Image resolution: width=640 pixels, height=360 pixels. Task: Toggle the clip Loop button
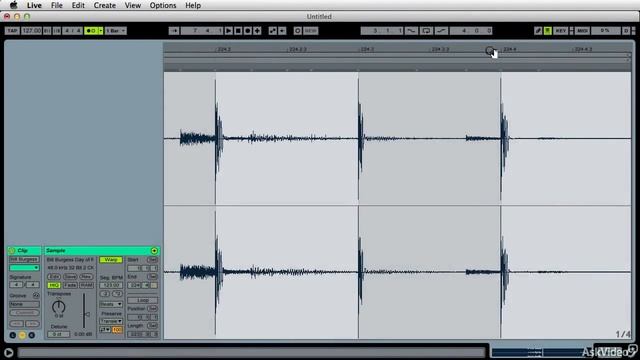coord(142,300)
